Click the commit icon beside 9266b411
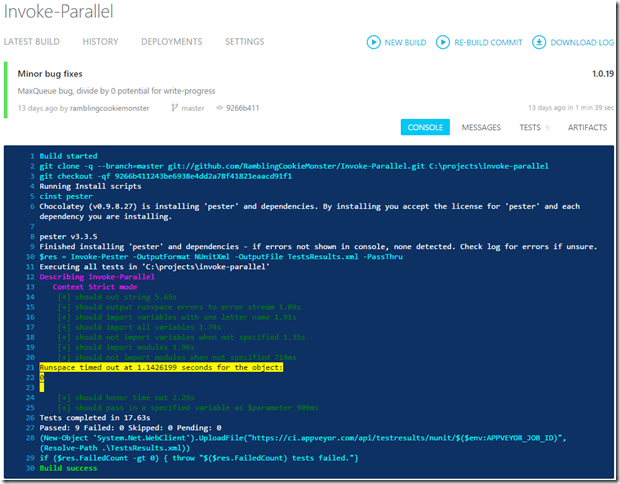The image size is (620, 484). 219,108
